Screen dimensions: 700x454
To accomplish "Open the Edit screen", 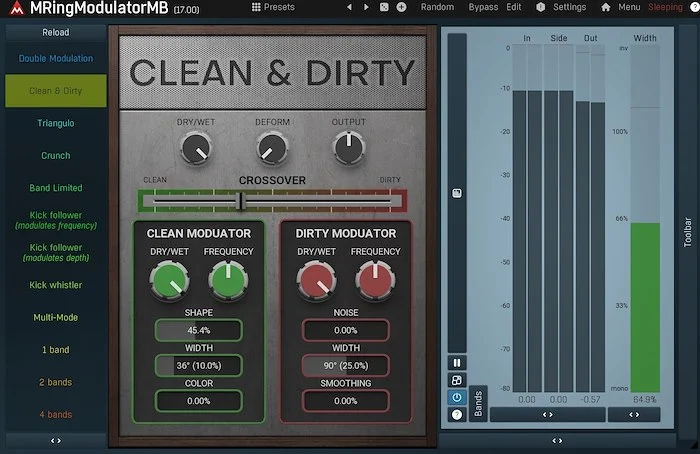I will click(514, 7).
